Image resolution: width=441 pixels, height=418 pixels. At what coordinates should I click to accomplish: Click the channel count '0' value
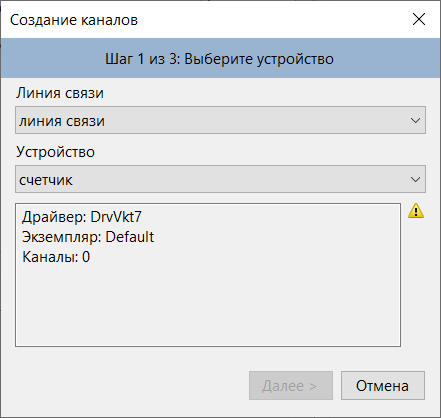tap(86, 257)
